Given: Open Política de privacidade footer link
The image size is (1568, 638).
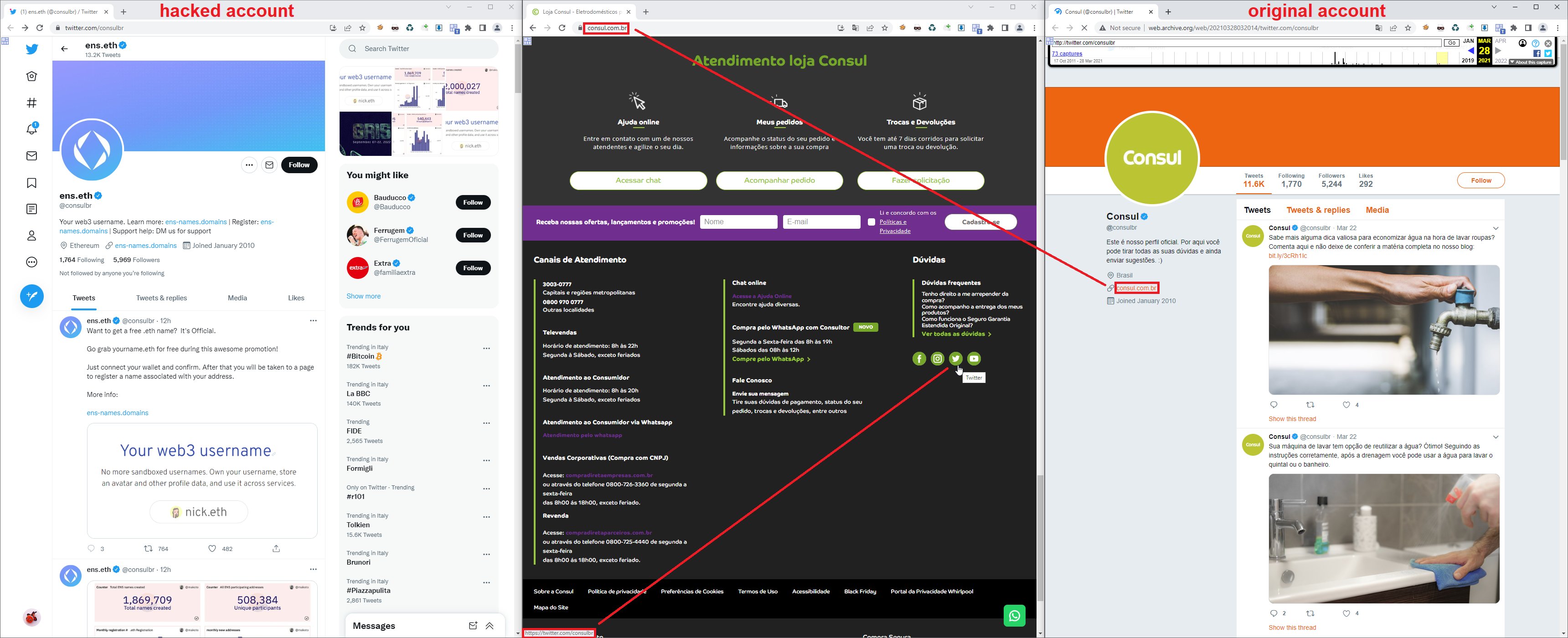Looking at the screenshot, I should pyautogui.click(x=617, y=591).
